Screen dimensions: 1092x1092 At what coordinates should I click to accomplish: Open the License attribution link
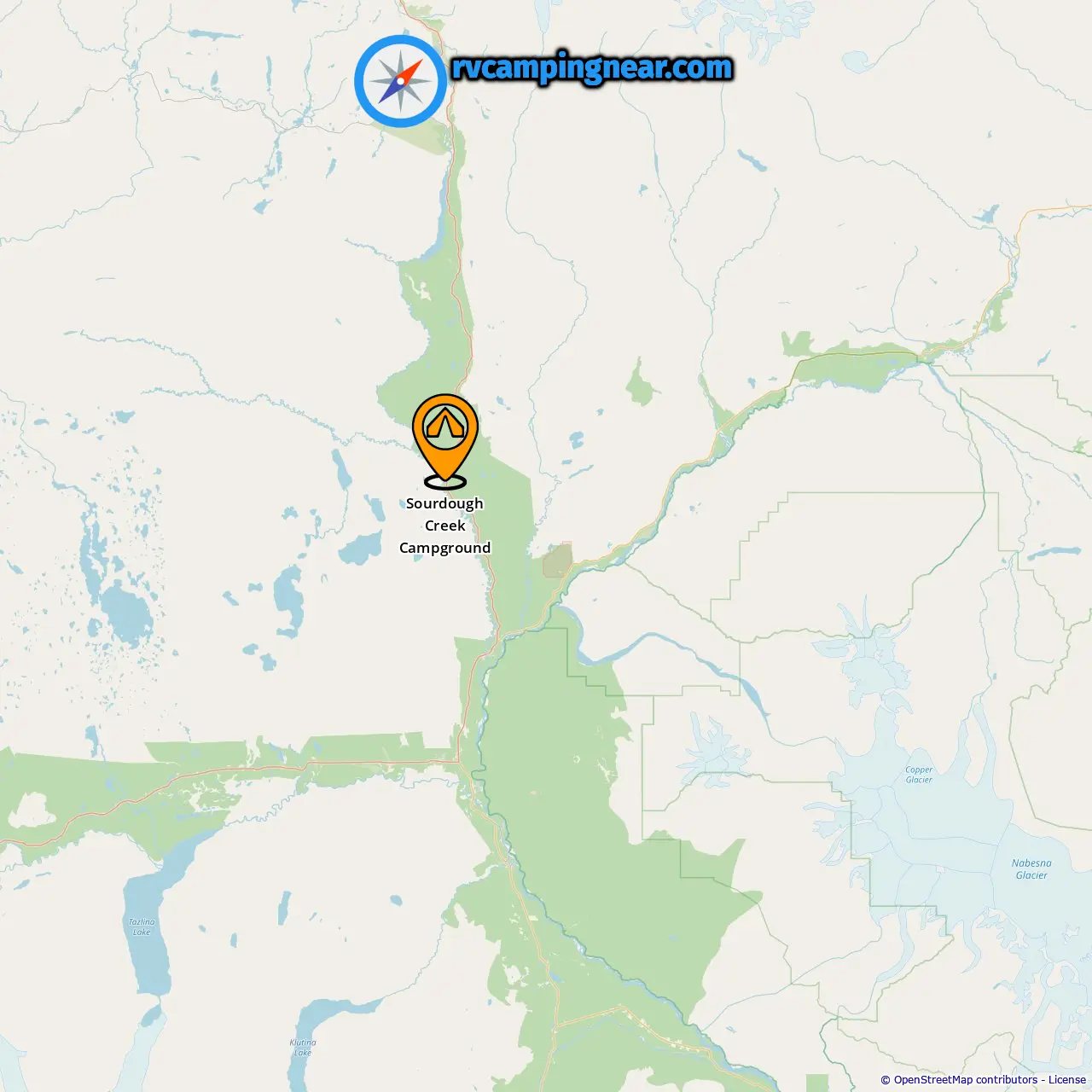point(1067,1079)
